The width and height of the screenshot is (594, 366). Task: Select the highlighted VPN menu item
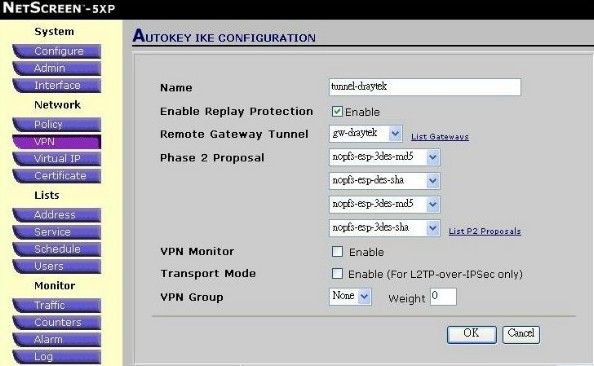pos(57,142)
